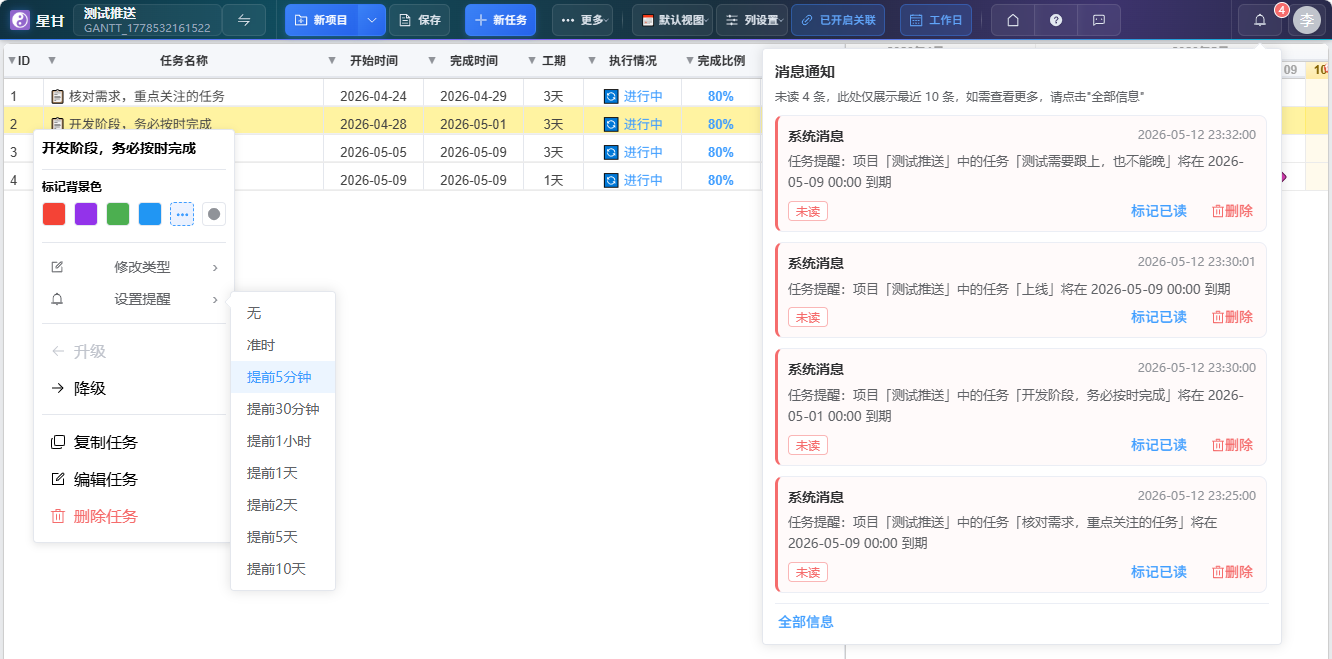This screenshot has height=659, width=1332.
Task: Select 降级 in the context menu
Action: (x=134, y=388)
